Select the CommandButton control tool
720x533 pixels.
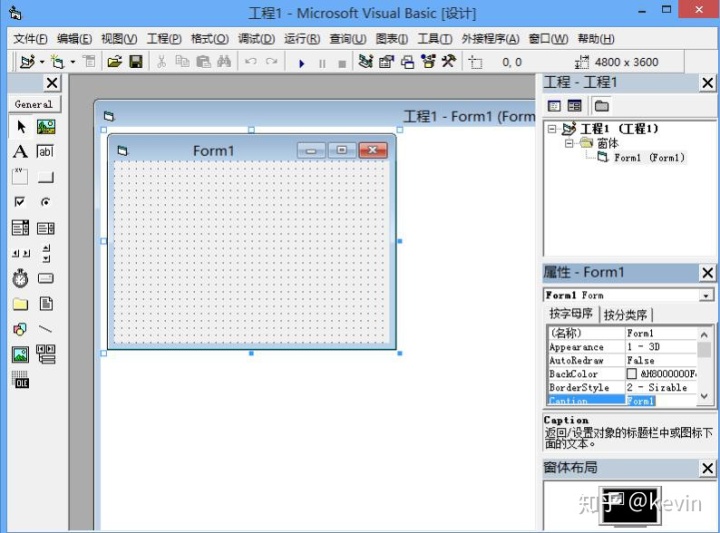[x=45, y=177]
